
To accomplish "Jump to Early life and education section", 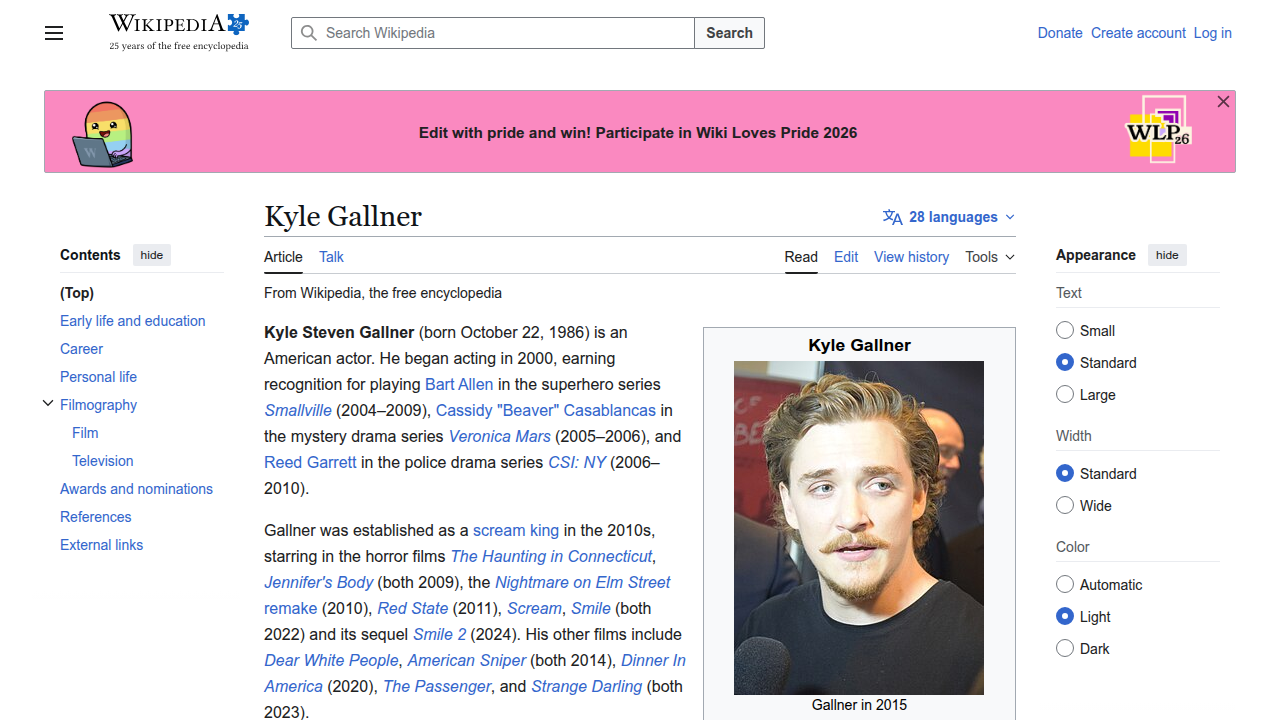I will [x=133, y=321].
